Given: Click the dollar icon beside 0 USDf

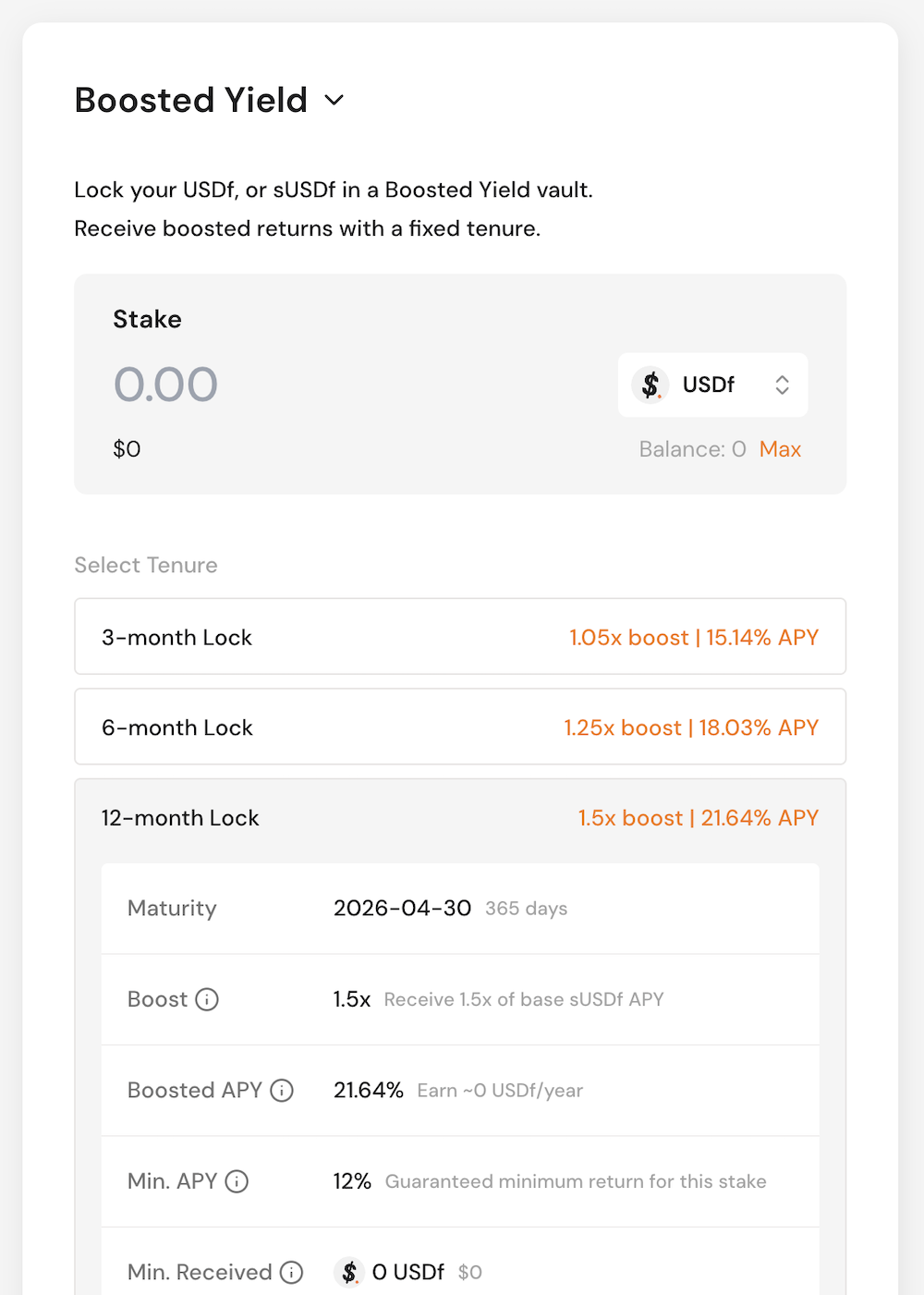Looking at the screenshot, I should pos(350,1272).
